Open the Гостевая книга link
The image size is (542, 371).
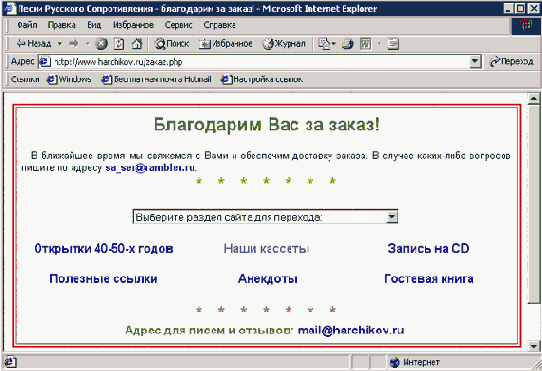(x=429, y=279)
